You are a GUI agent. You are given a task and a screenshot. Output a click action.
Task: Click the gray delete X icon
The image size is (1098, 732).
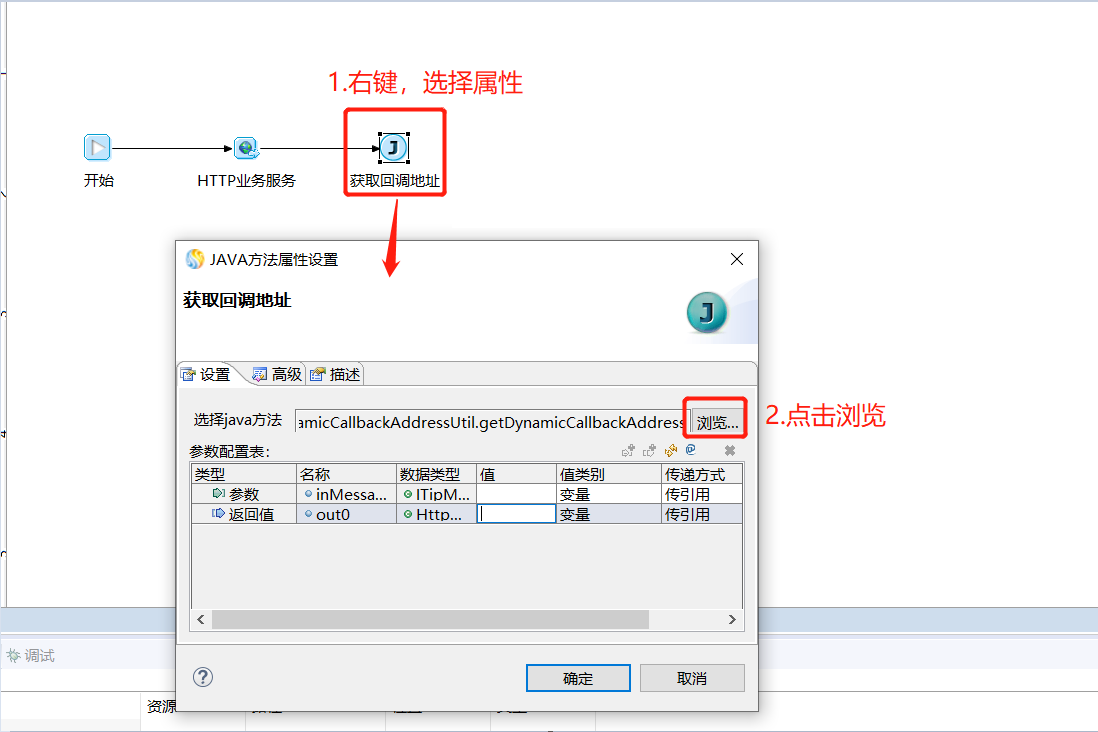coord(730,450)
